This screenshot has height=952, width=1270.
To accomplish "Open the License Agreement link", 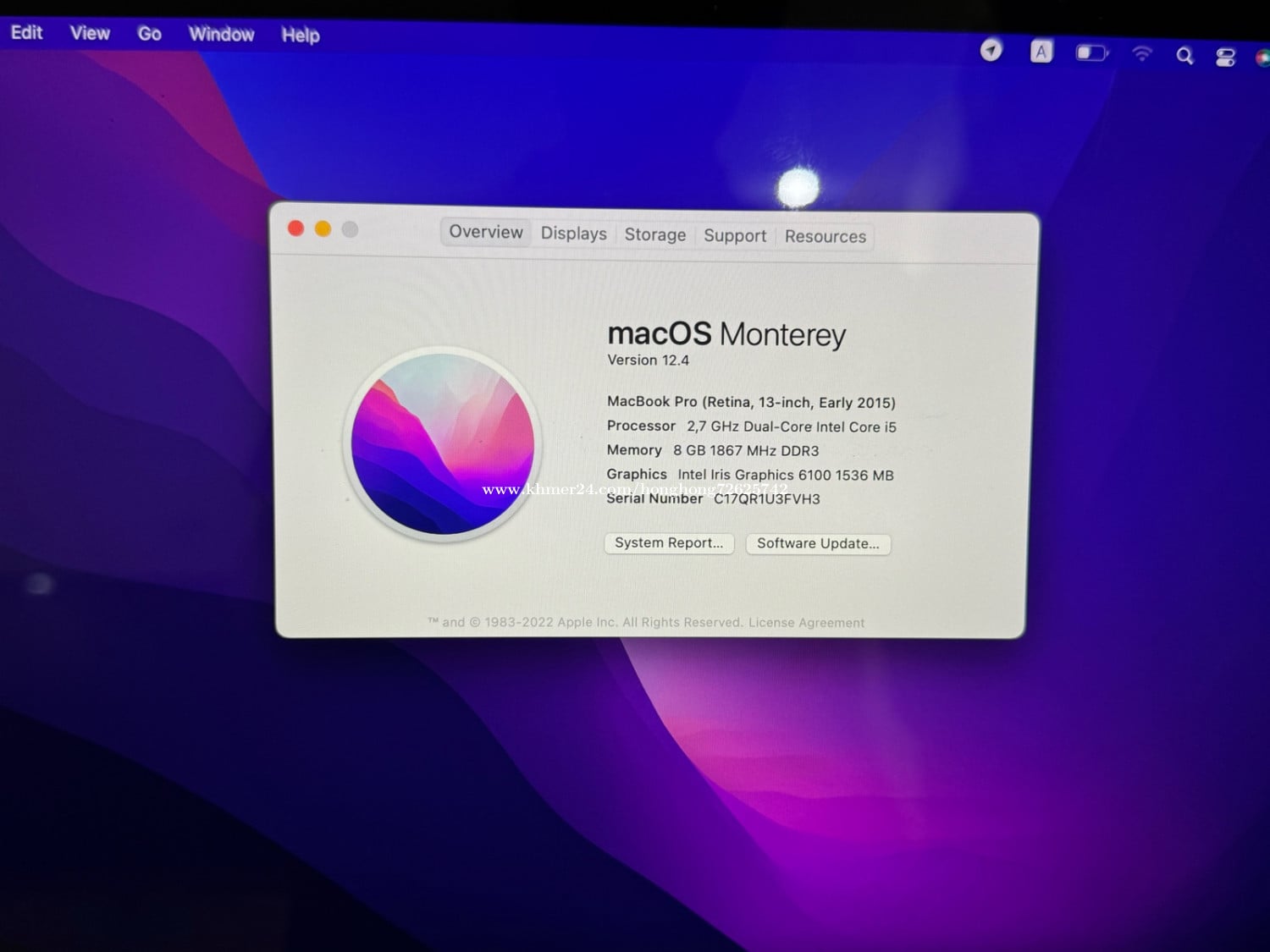I will (x=806, y=623).
